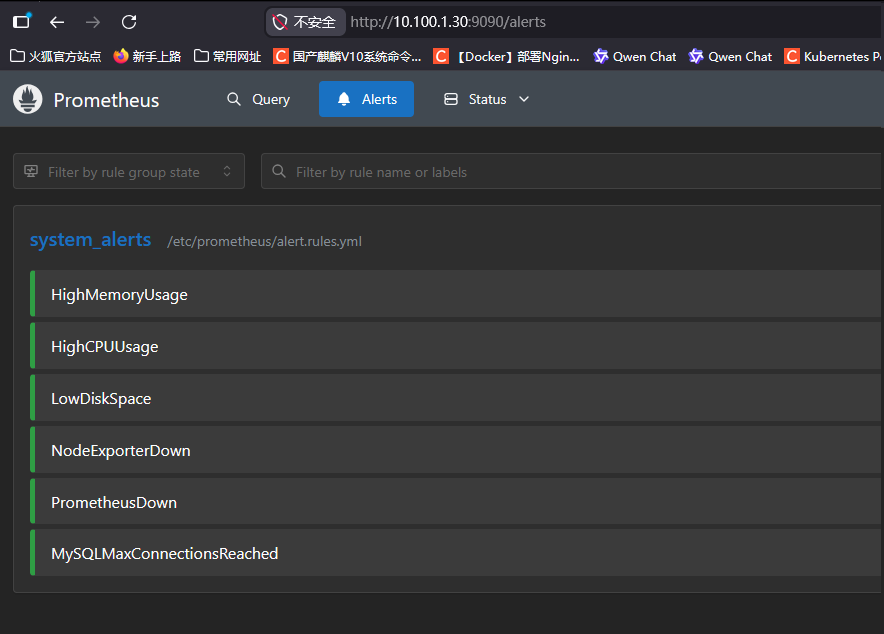Click the browser address bar URL
The image size is (884, 634).
(x=448, y=22)
